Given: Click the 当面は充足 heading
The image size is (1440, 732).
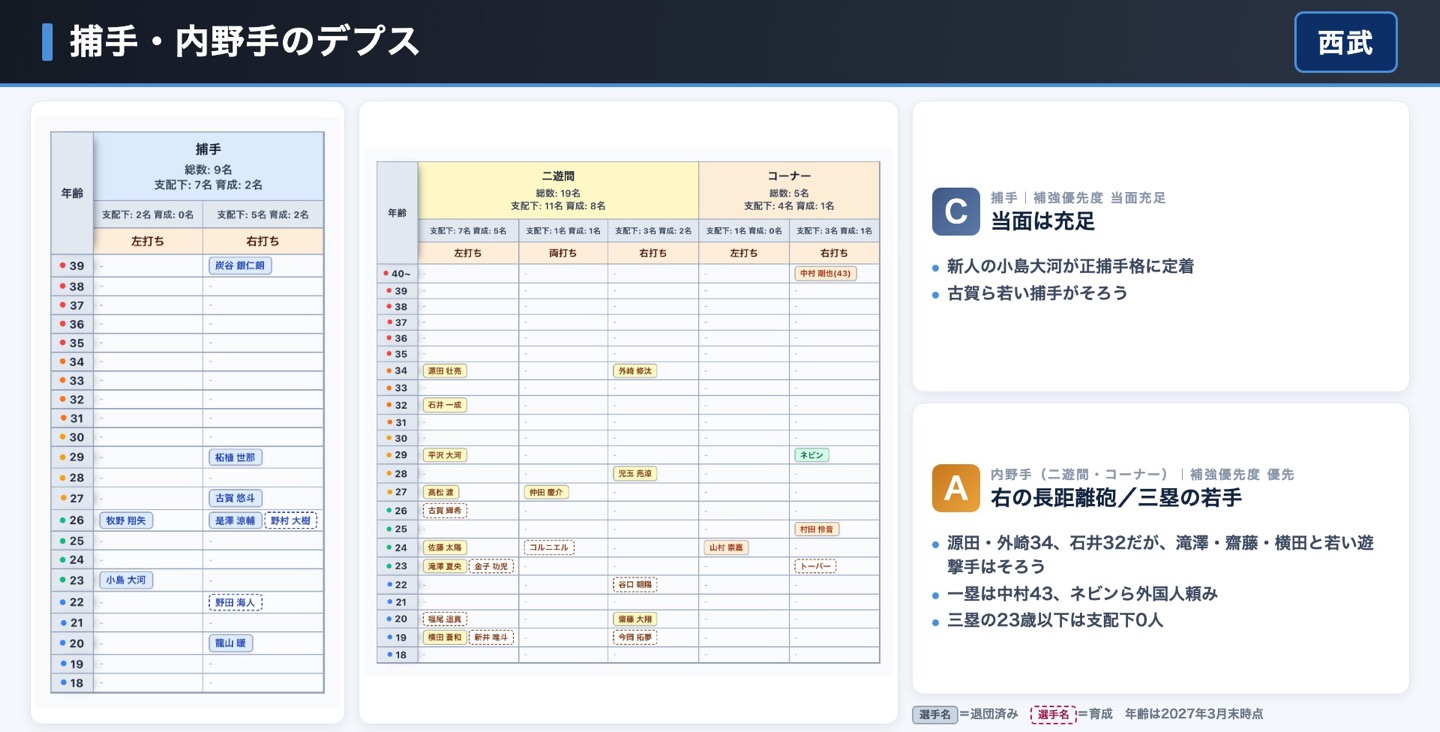Looking at the screenshot, I should click(1043, 221).
